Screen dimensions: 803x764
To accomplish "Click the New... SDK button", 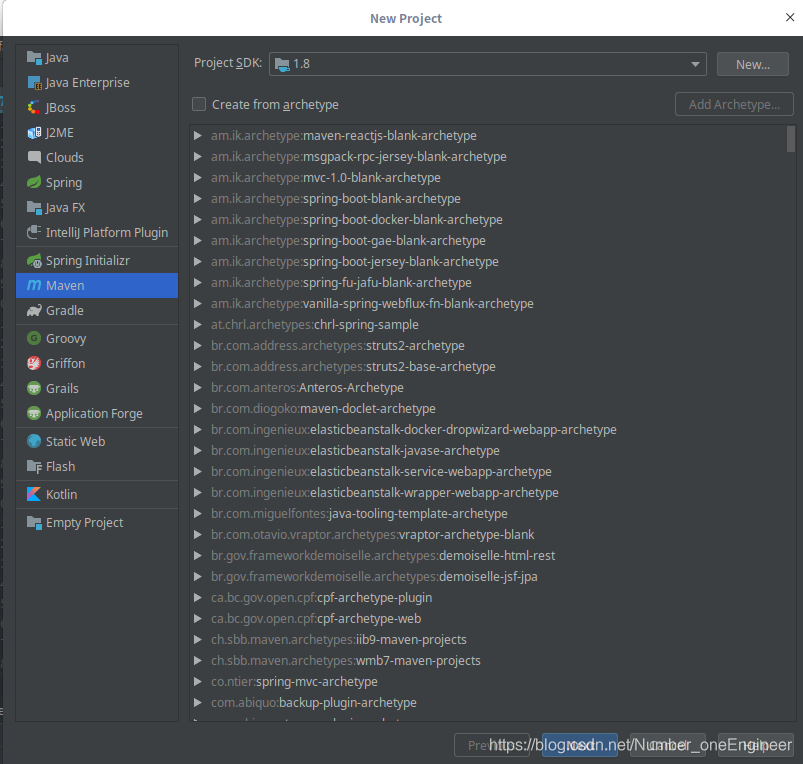I will pyautogui.click(x=752, y=65).
